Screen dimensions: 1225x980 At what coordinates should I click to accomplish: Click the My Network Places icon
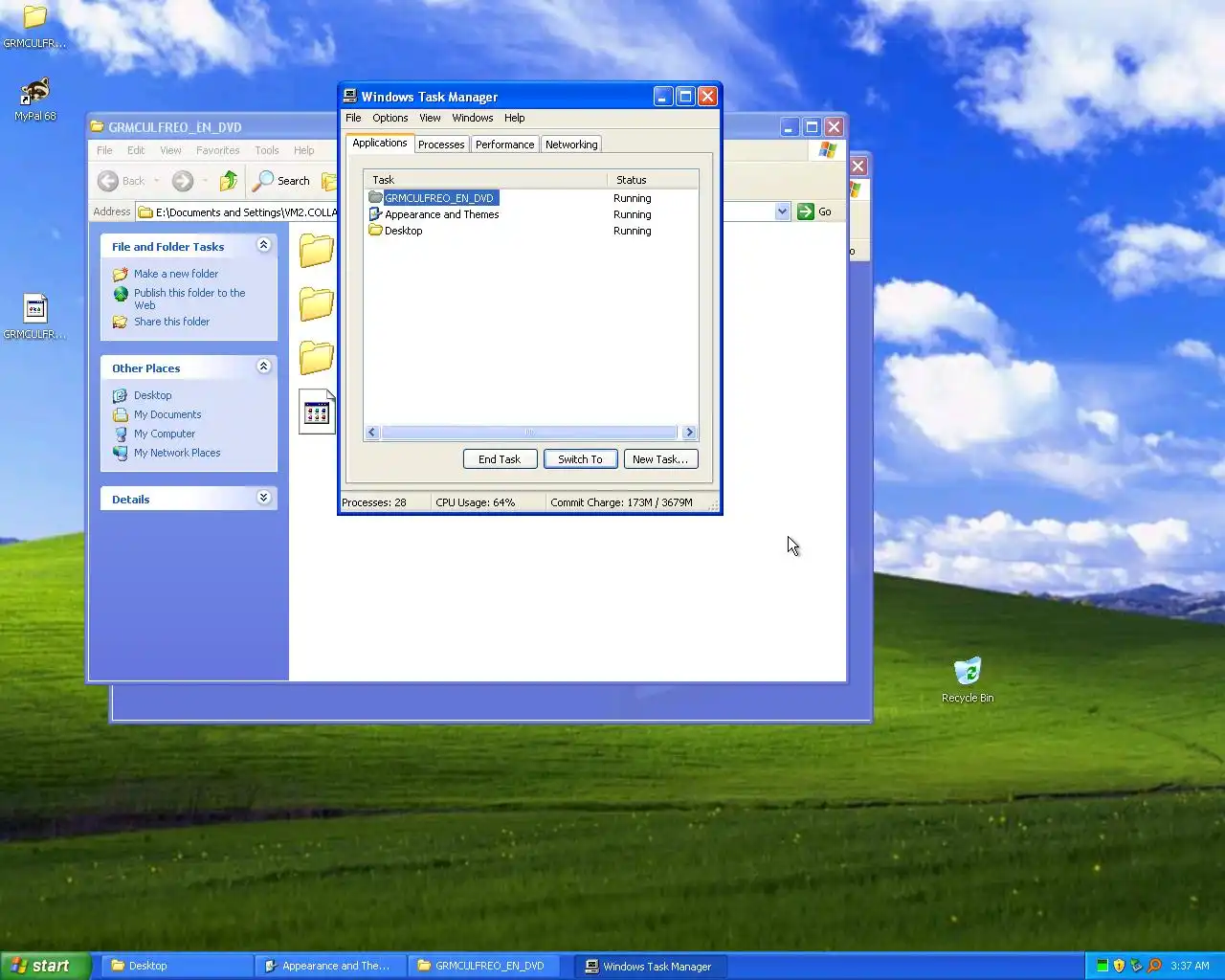pyautogui.click(x=121, y=453)
